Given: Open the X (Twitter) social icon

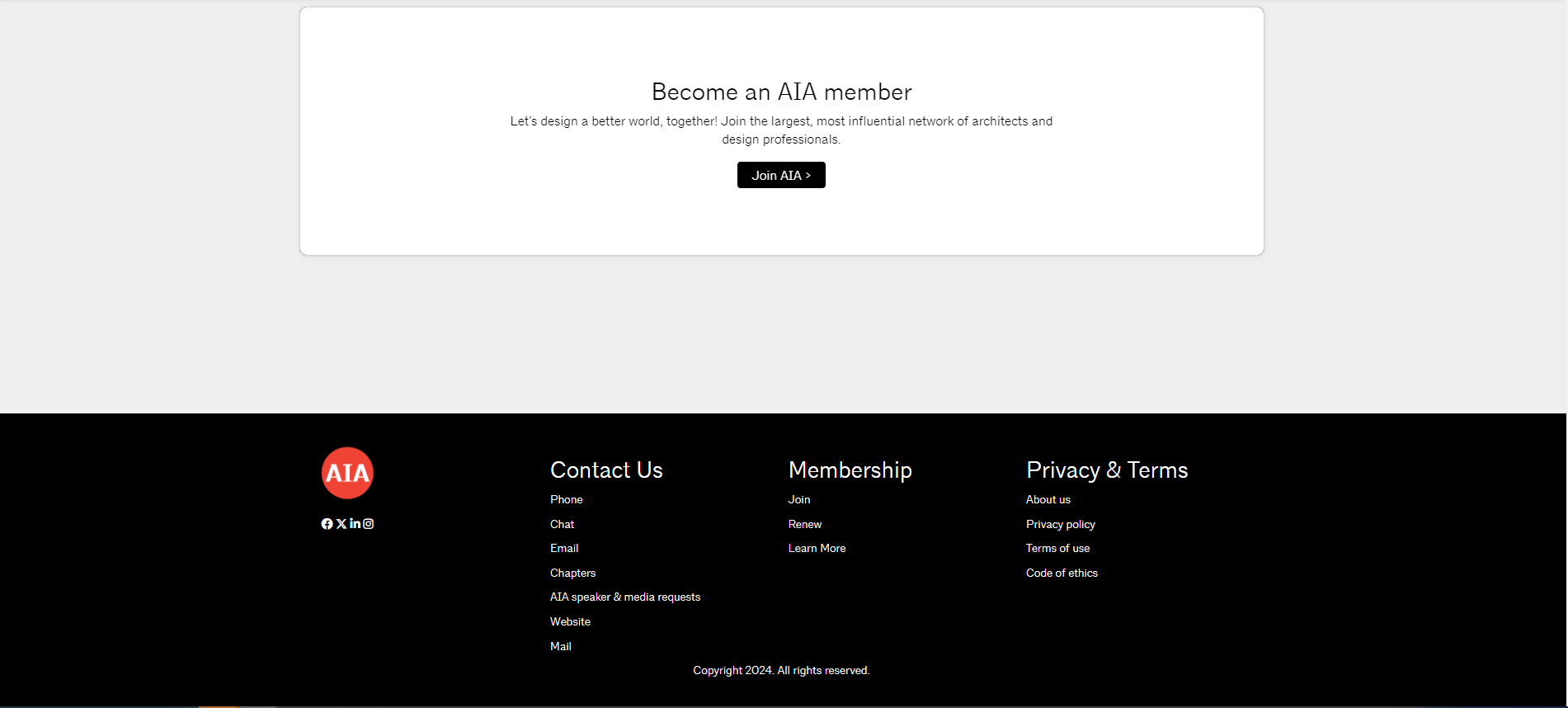Looking at the screenshot, I should pos(341,524).
